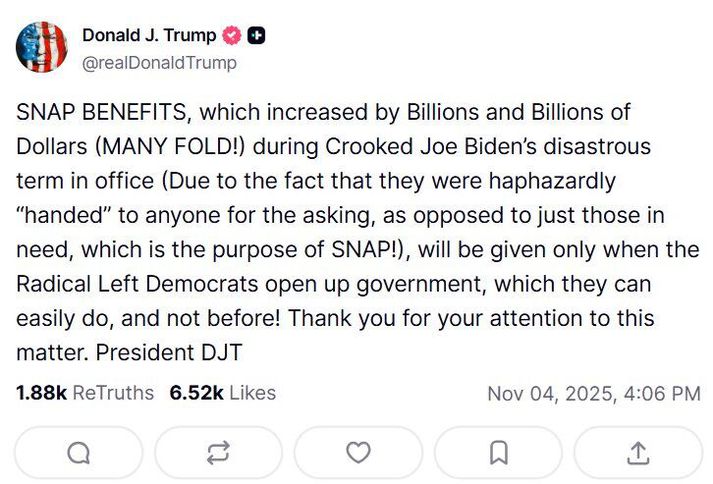ReTruth this post with the arrows icon
This screenshot has height=484, width=713.
[218, 453]
